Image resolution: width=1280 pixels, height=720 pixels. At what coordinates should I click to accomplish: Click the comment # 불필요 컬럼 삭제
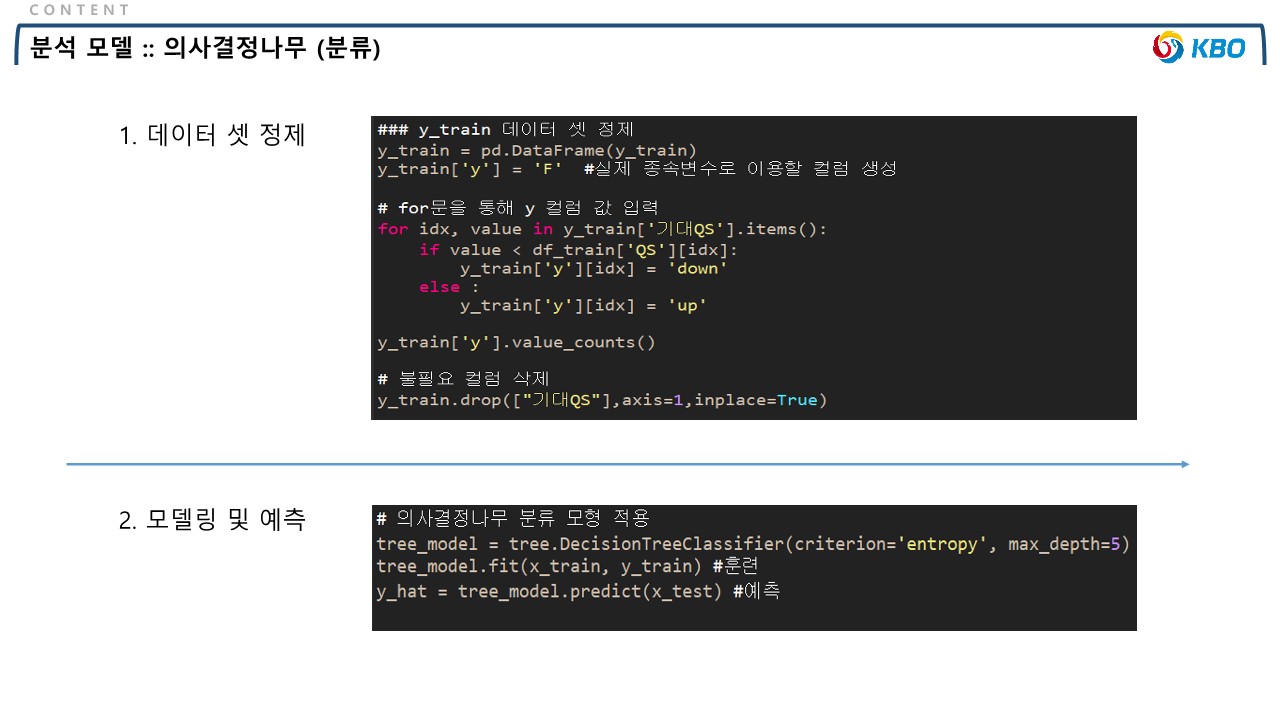click(464, 379)
